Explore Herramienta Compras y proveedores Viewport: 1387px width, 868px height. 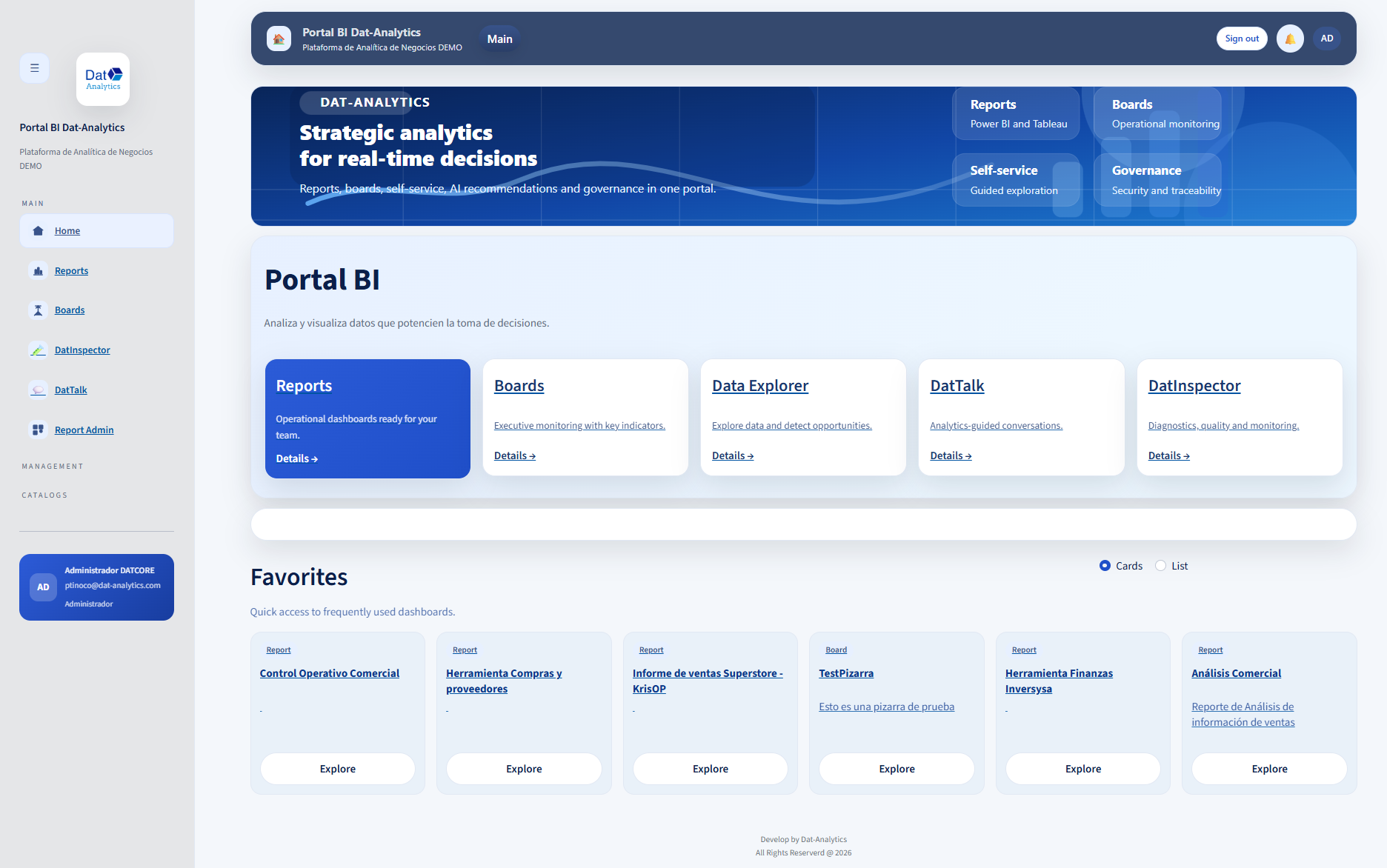pos(524,769)
